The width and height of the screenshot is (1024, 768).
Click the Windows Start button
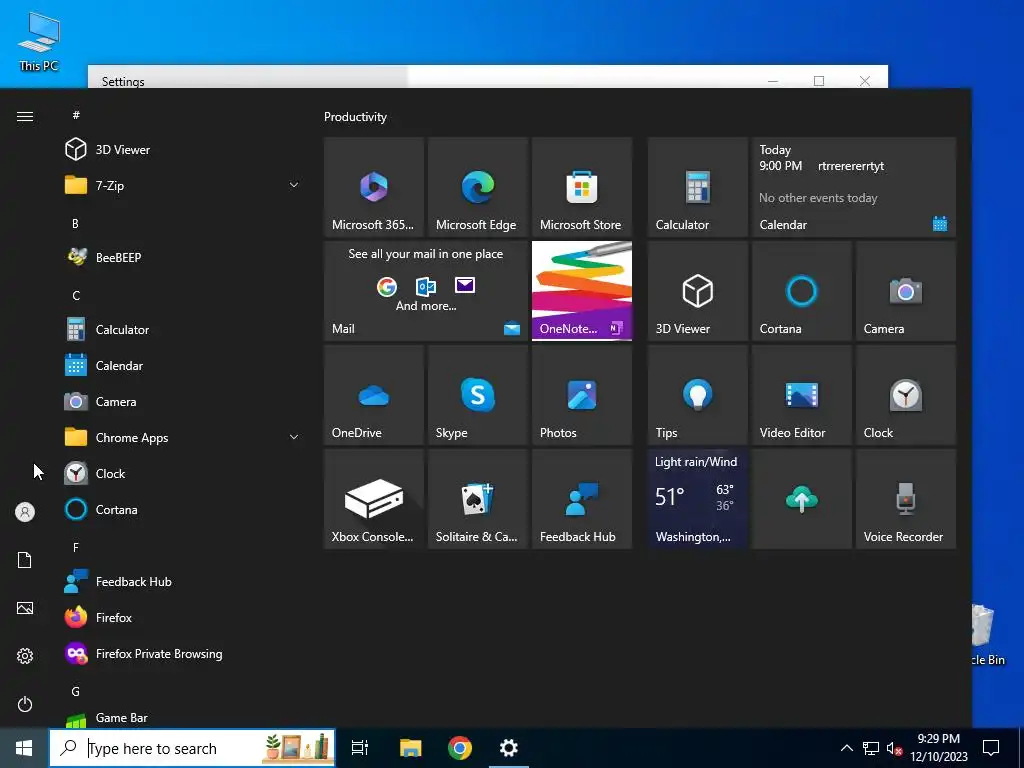point(24,748)
